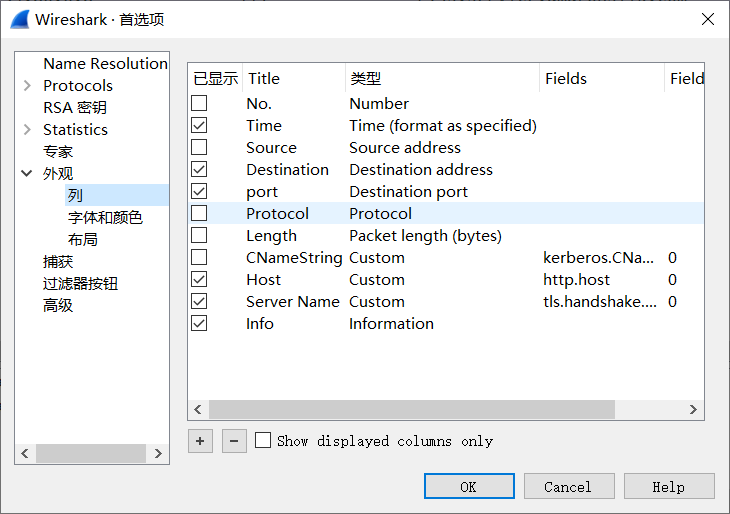Screen dimensions: 730x514
Task: Enable the Protocol column checkbox
Action: coord(199,213)
